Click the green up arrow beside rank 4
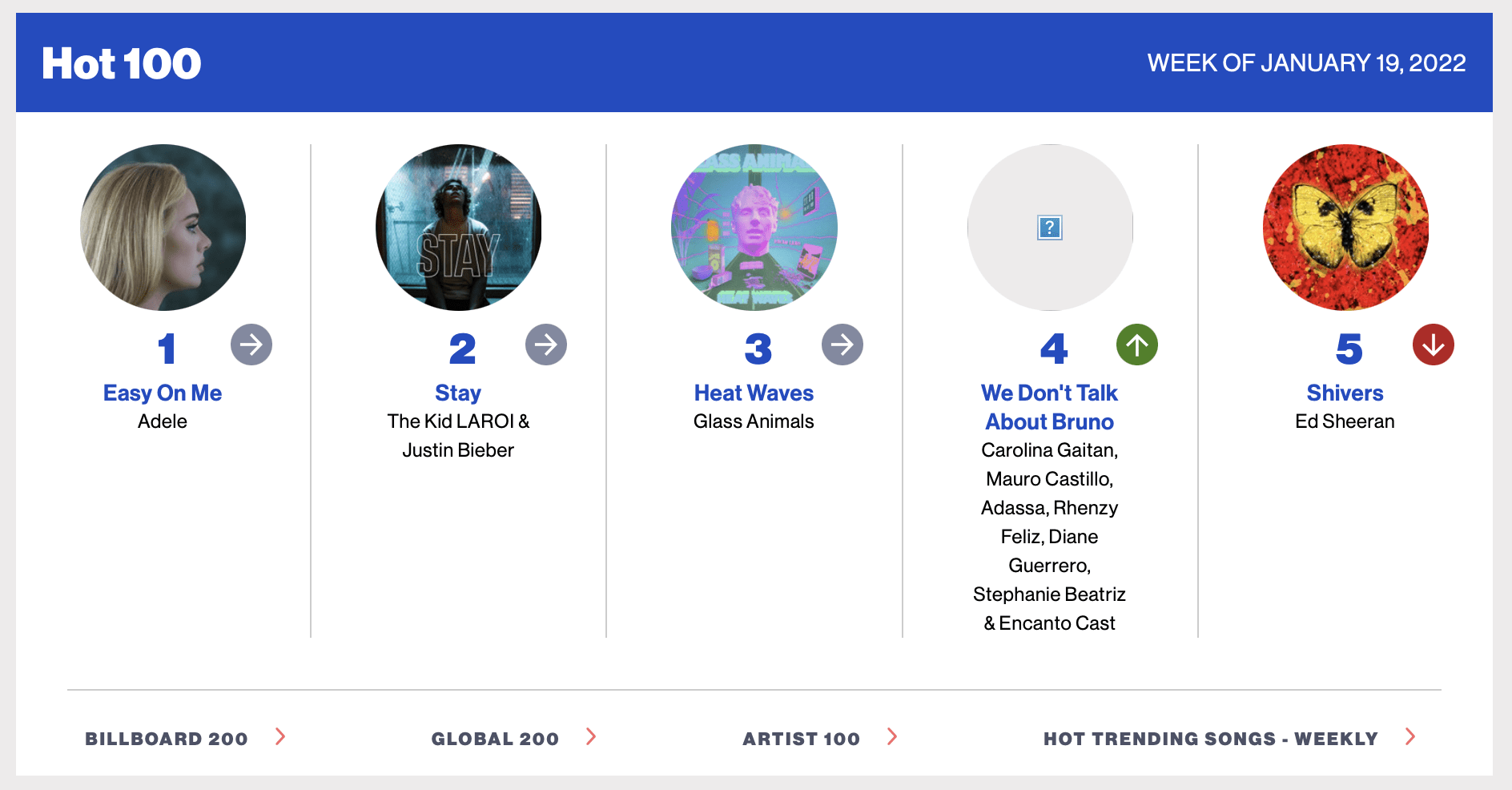This screenshot has width=1512, height=790. click(1137, 345)
